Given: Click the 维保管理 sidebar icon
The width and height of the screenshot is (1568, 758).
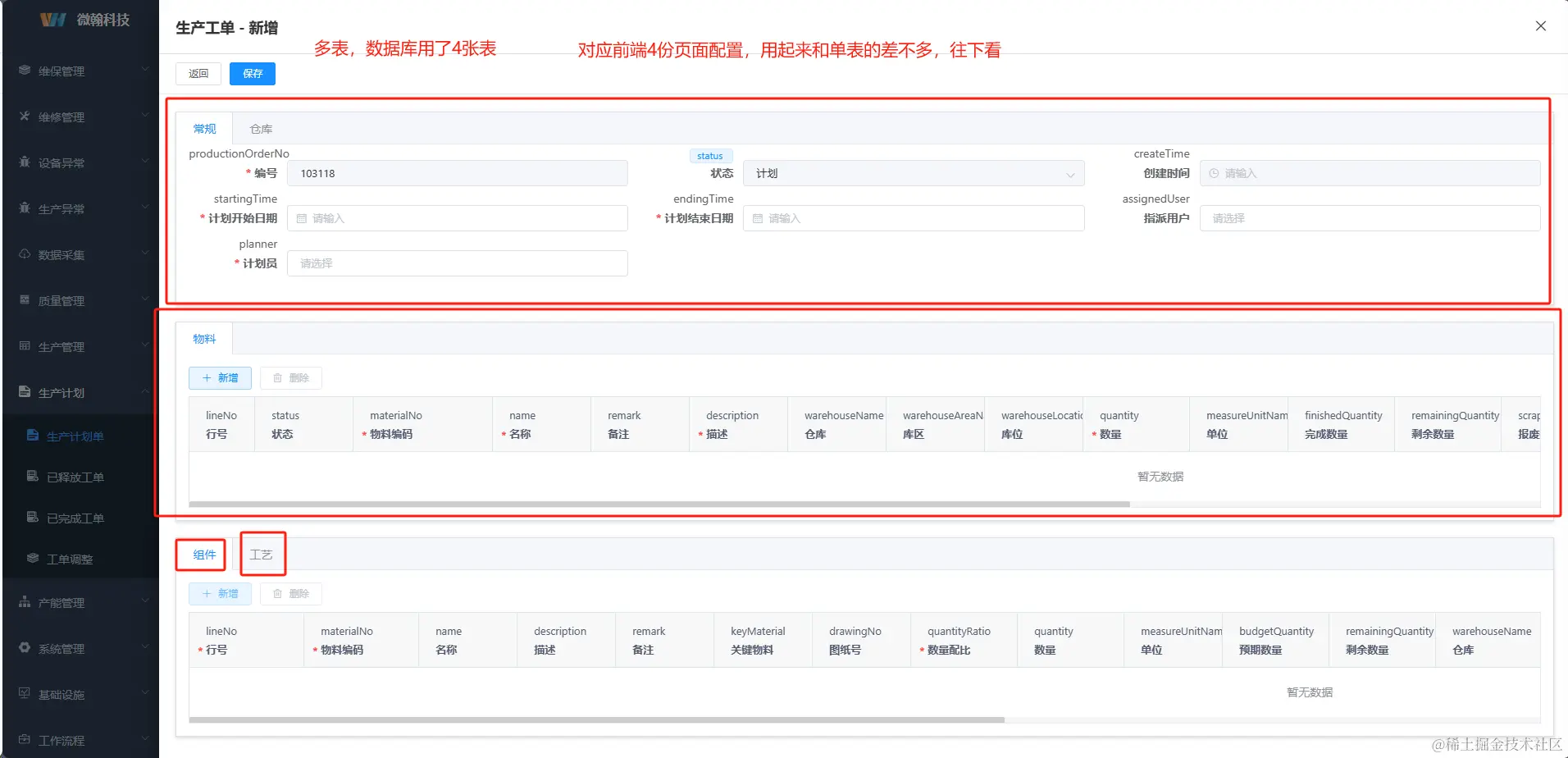Looking at the screenshot, I should click(x=25, y=71).
